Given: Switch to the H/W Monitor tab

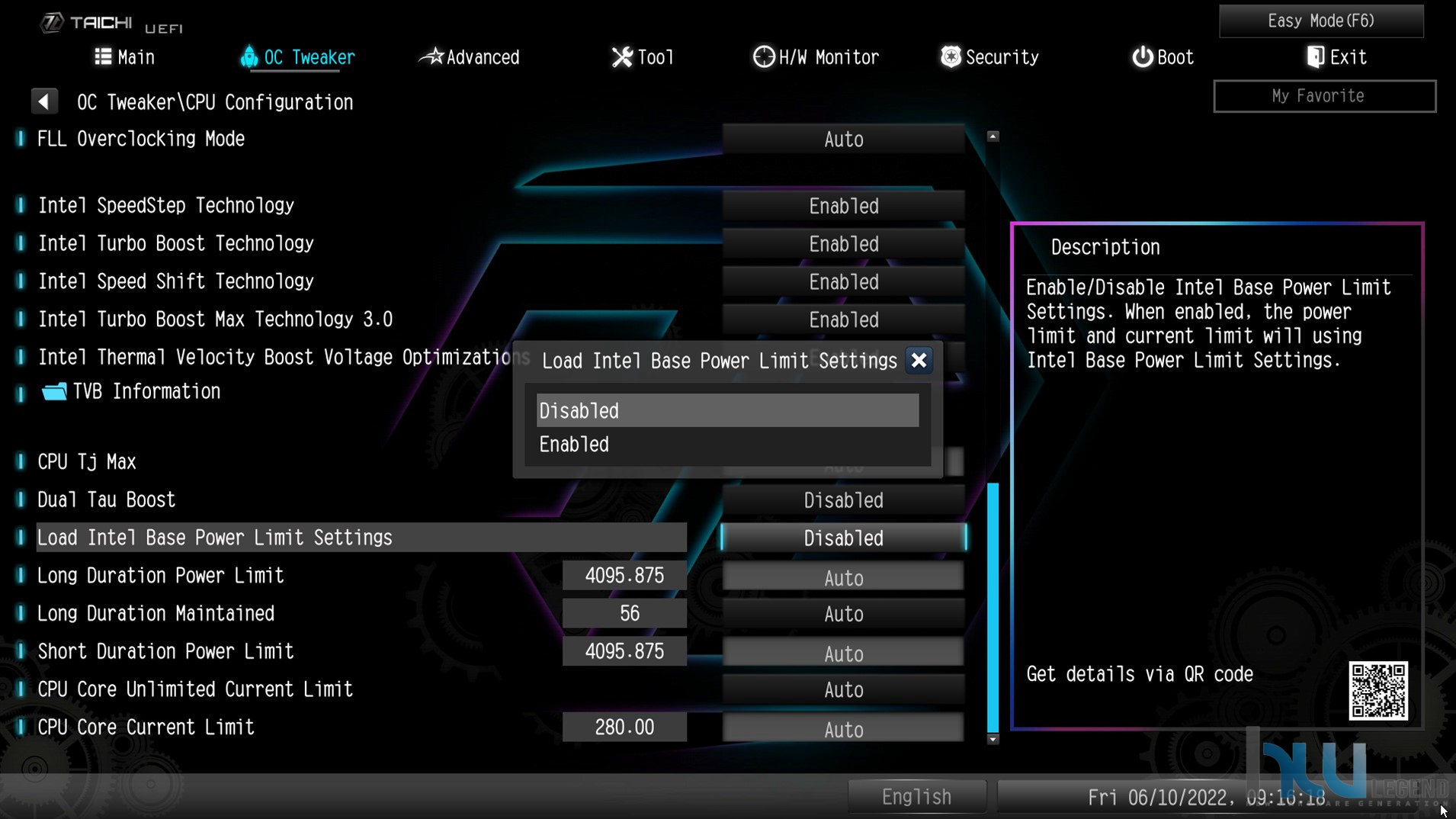Looking at the screenshot, I should tap(816, 57).
